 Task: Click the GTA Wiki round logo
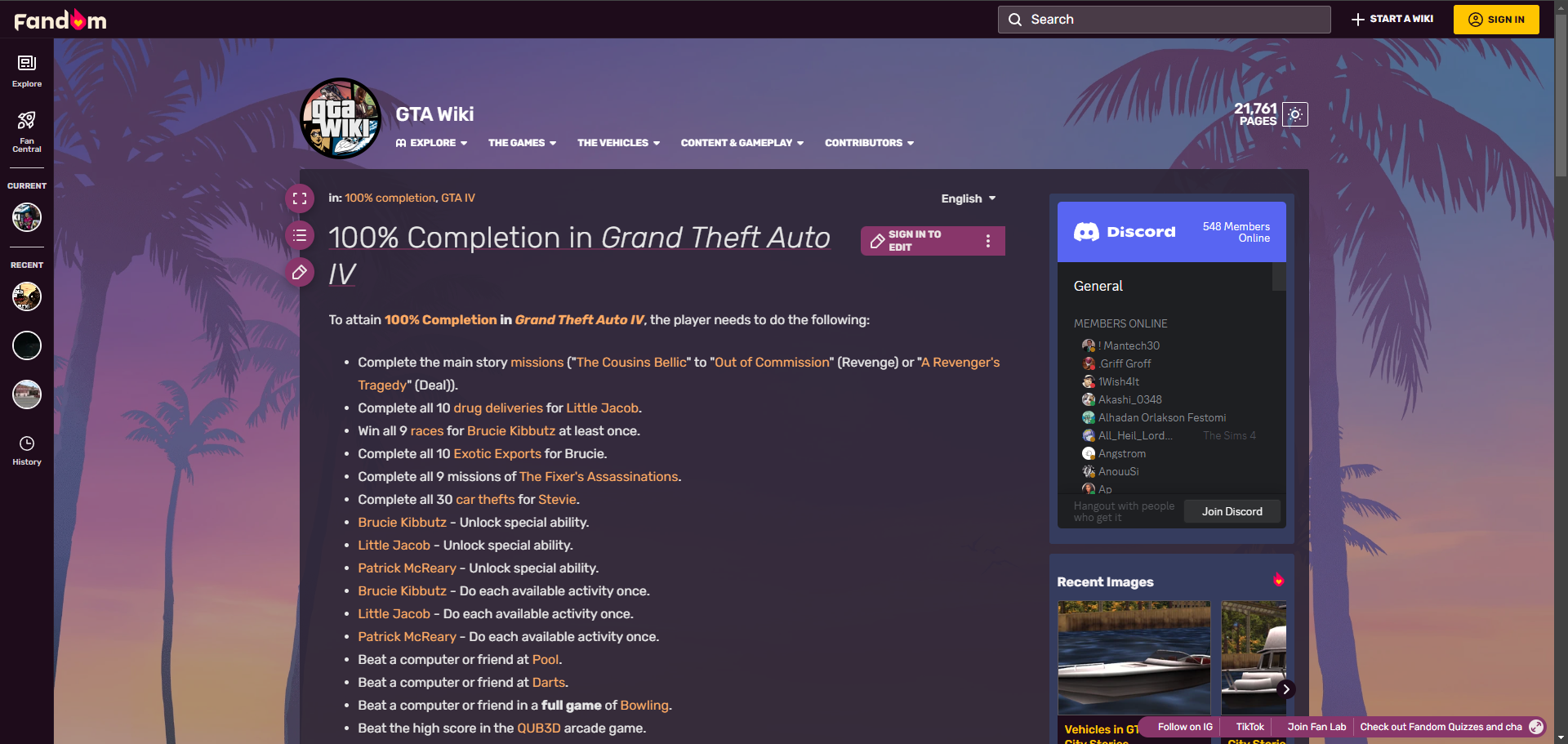coord(341,118)
